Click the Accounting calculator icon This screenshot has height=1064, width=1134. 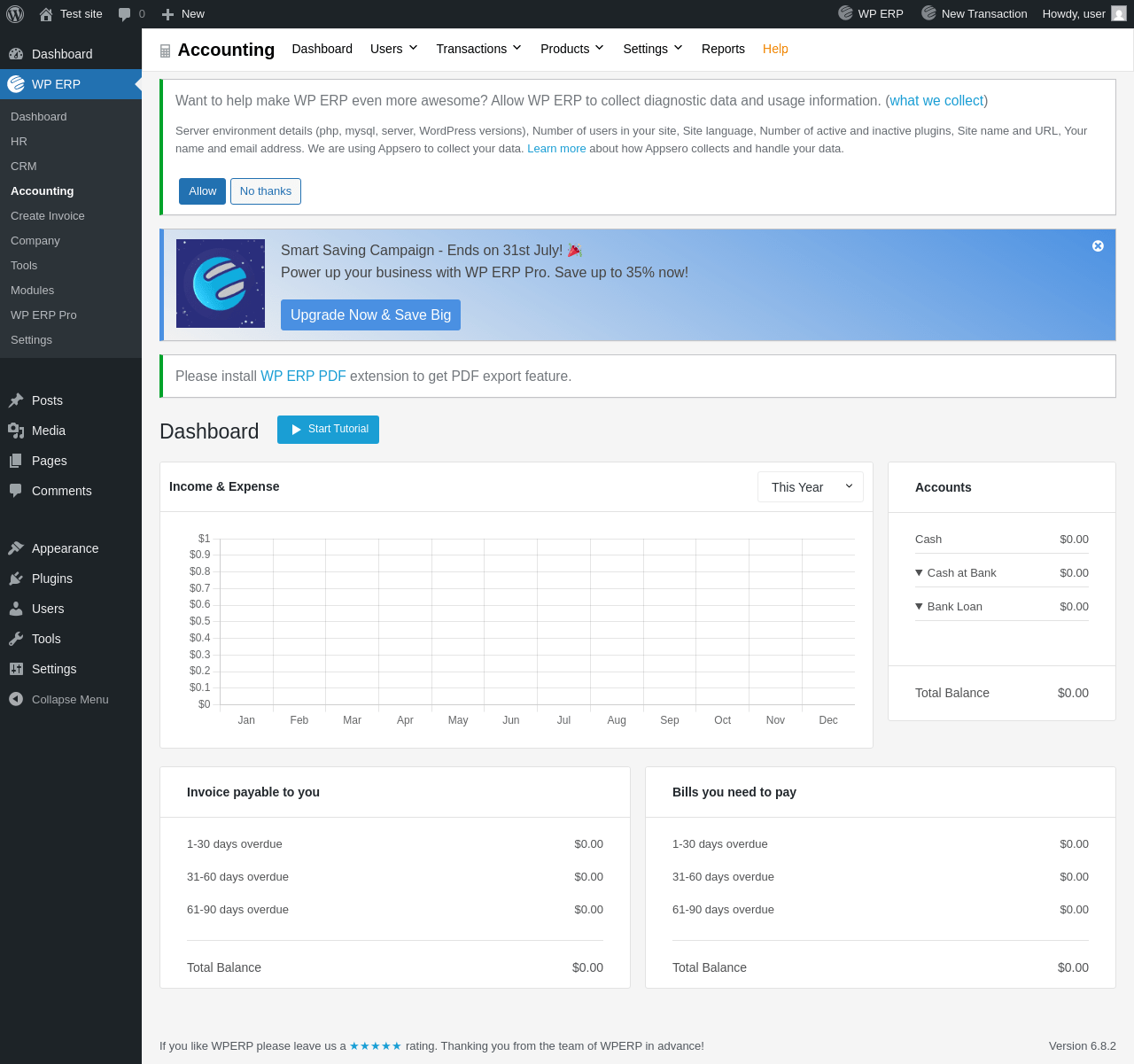165,51
